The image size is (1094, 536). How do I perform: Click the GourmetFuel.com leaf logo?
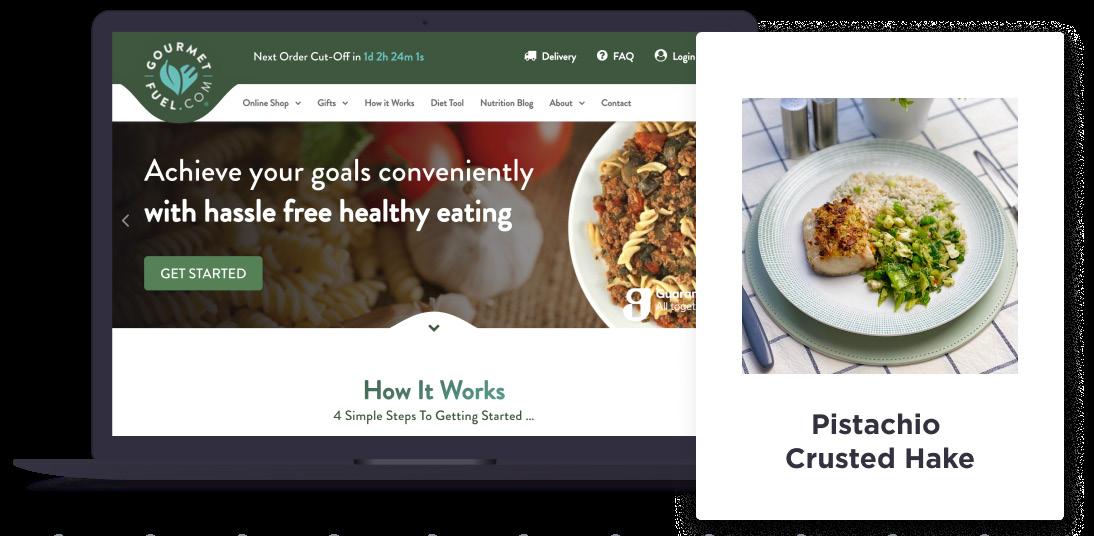pyautogui.click(x=179, y=77)
